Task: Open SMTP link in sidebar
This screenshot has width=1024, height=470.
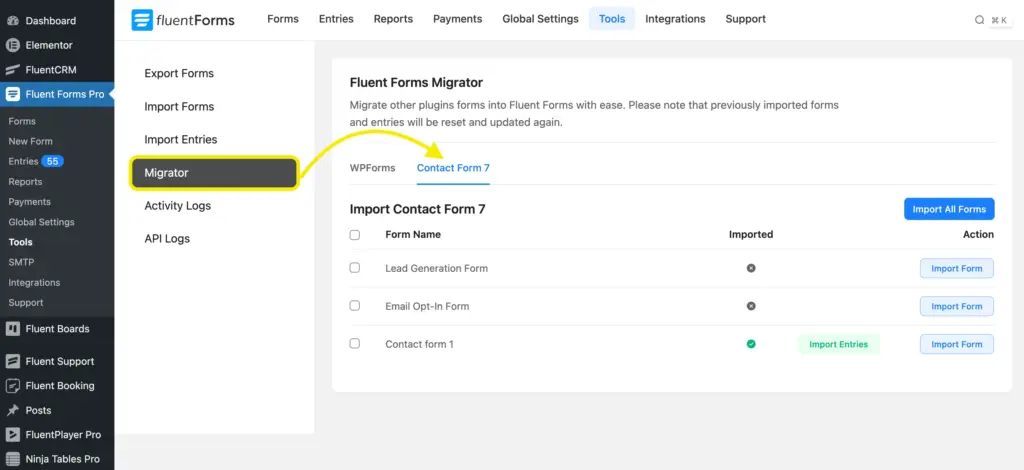Action: [x=21, y=262]
